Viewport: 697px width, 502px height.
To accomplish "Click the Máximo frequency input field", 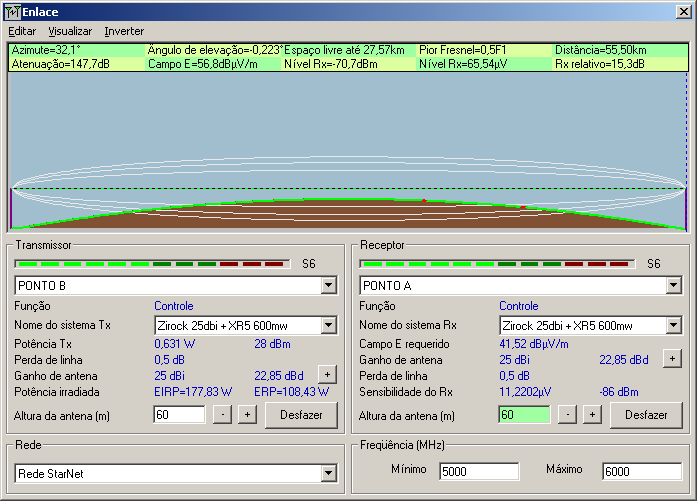I will pos(641,472).
